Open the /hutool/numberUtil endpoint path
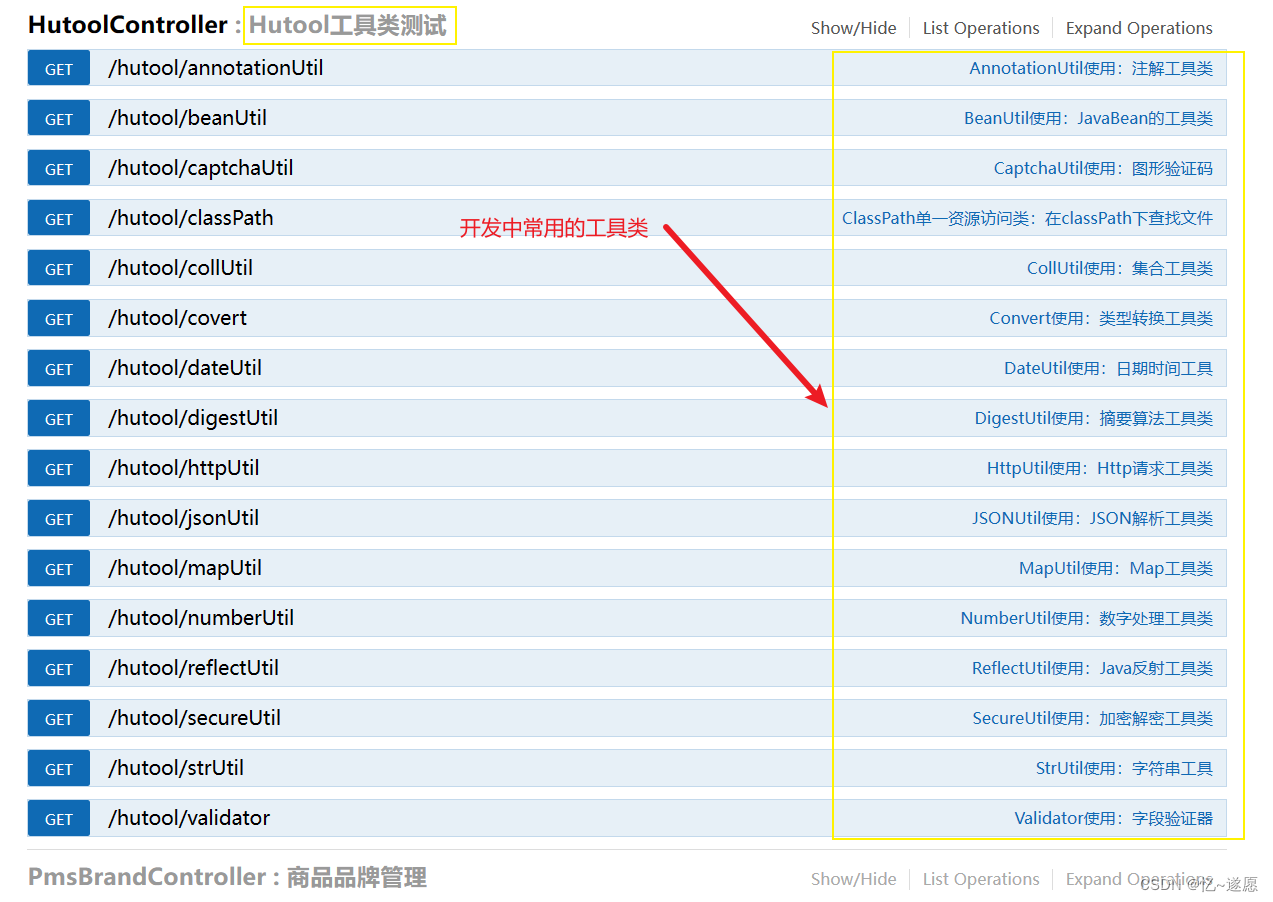Viewport: 1273px width, 902px height. tap(201, 618)
